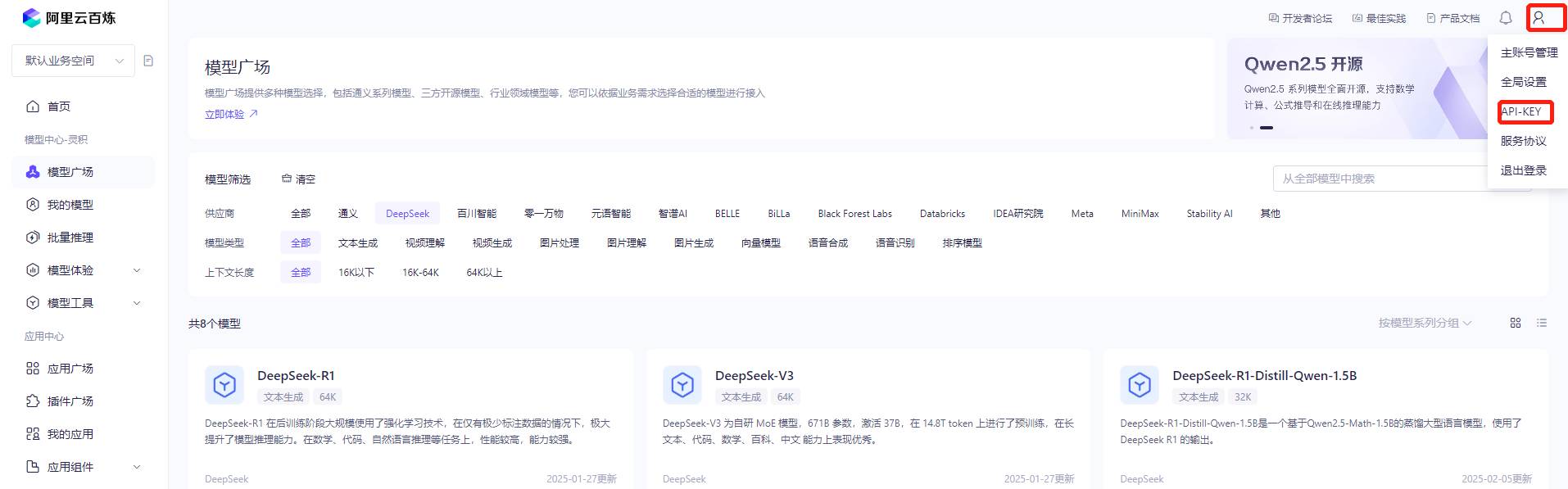The width and height of the screenshot is (1568, 489).
Task: Expand the 模型体验 submenu chevron
Action: coord(137,270)
